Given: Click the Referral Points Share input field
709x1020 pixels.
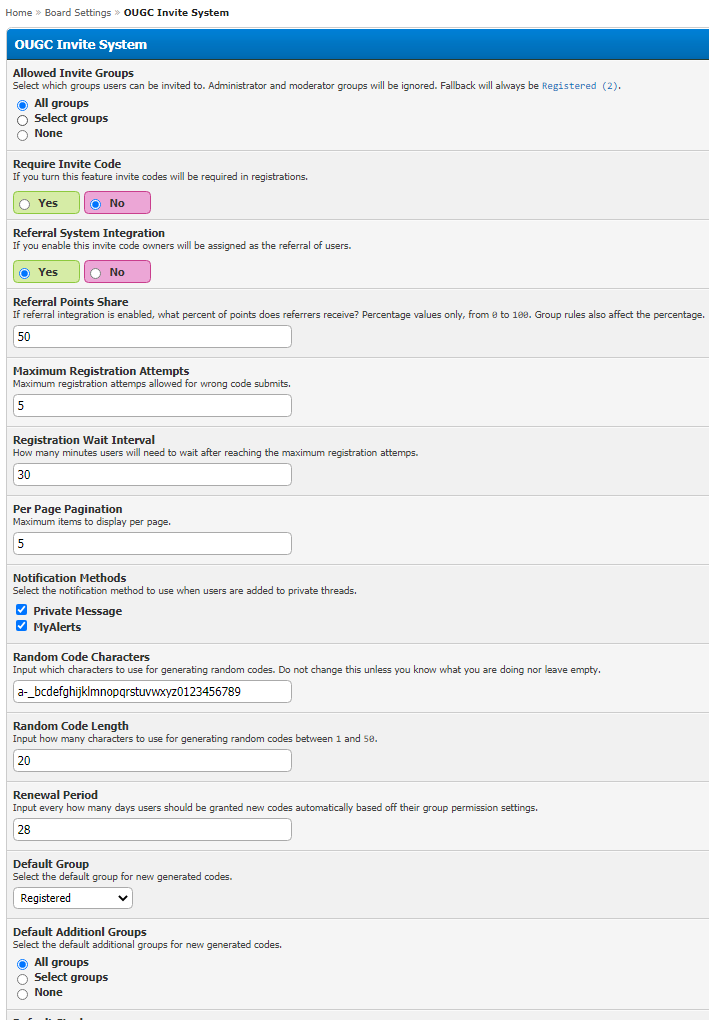Looking at the screenshot, I should coord(152,336).
